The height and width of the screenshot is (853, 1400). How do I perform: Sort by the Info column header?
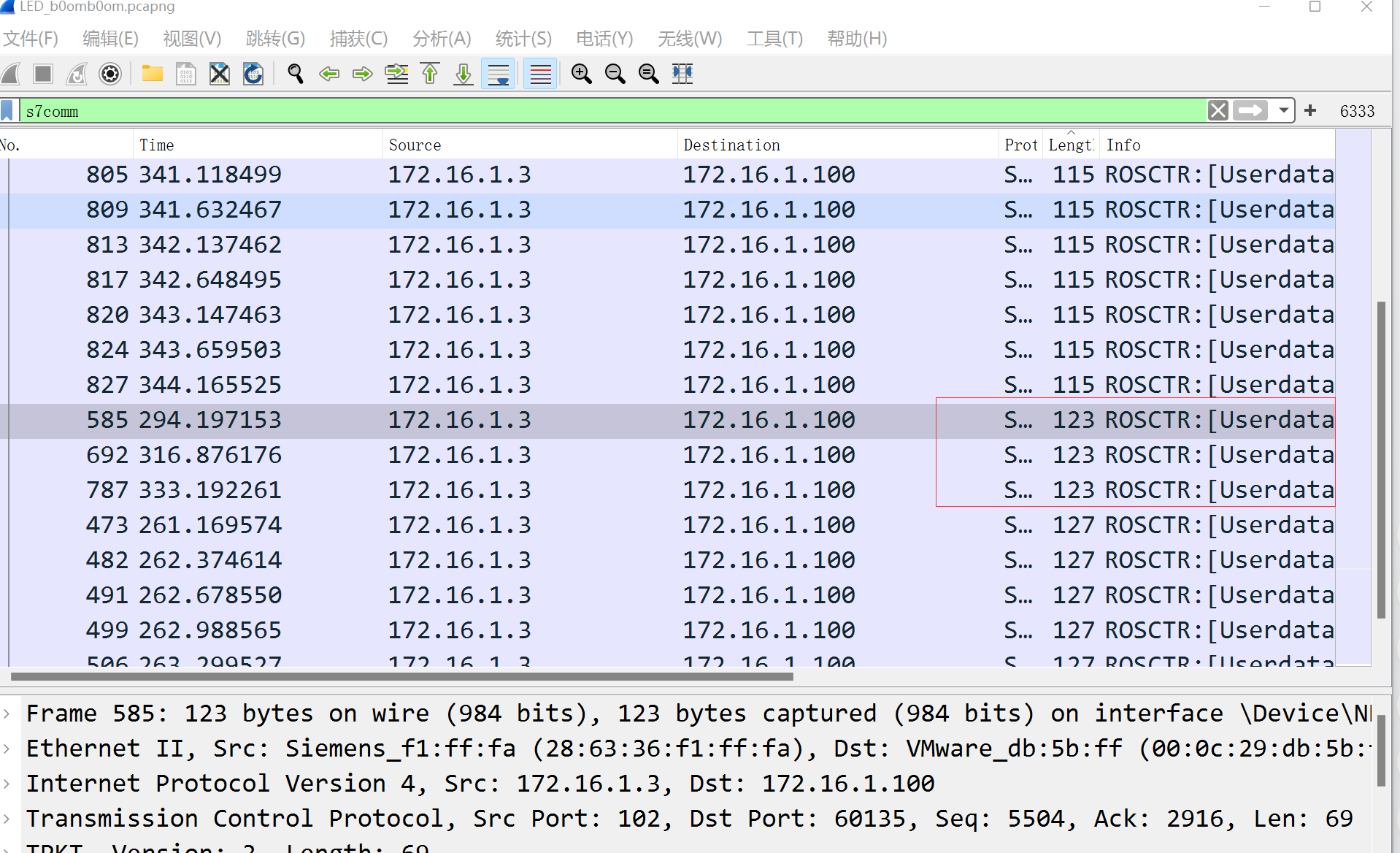(x=1218, y=145)
